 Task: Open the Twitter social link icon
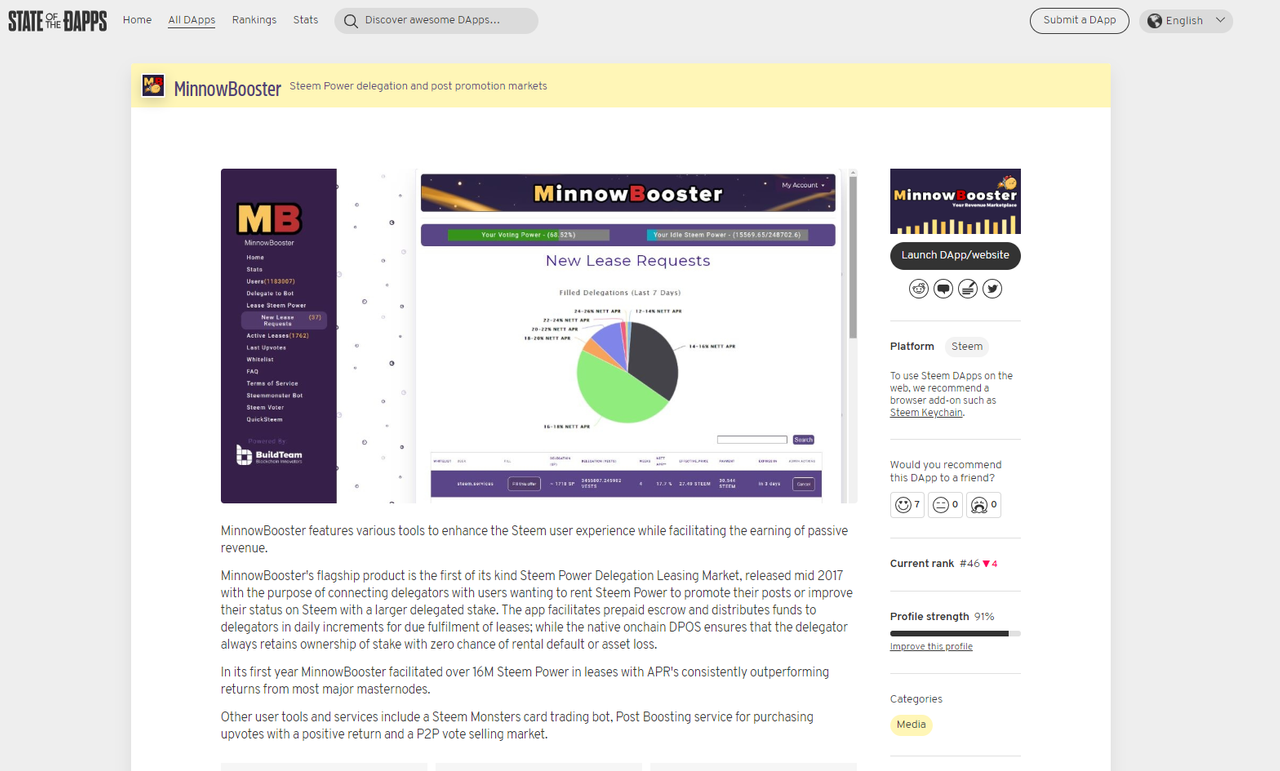click(x=992, y=289)
